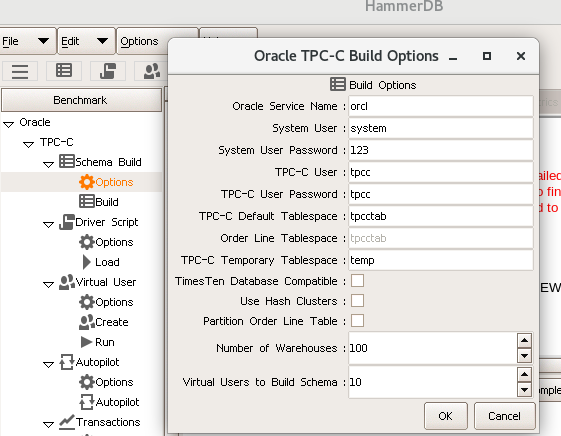This screenshot has height=436, width=561.
Task: Select Options under Schema Build
Action: tap(114, 182)
